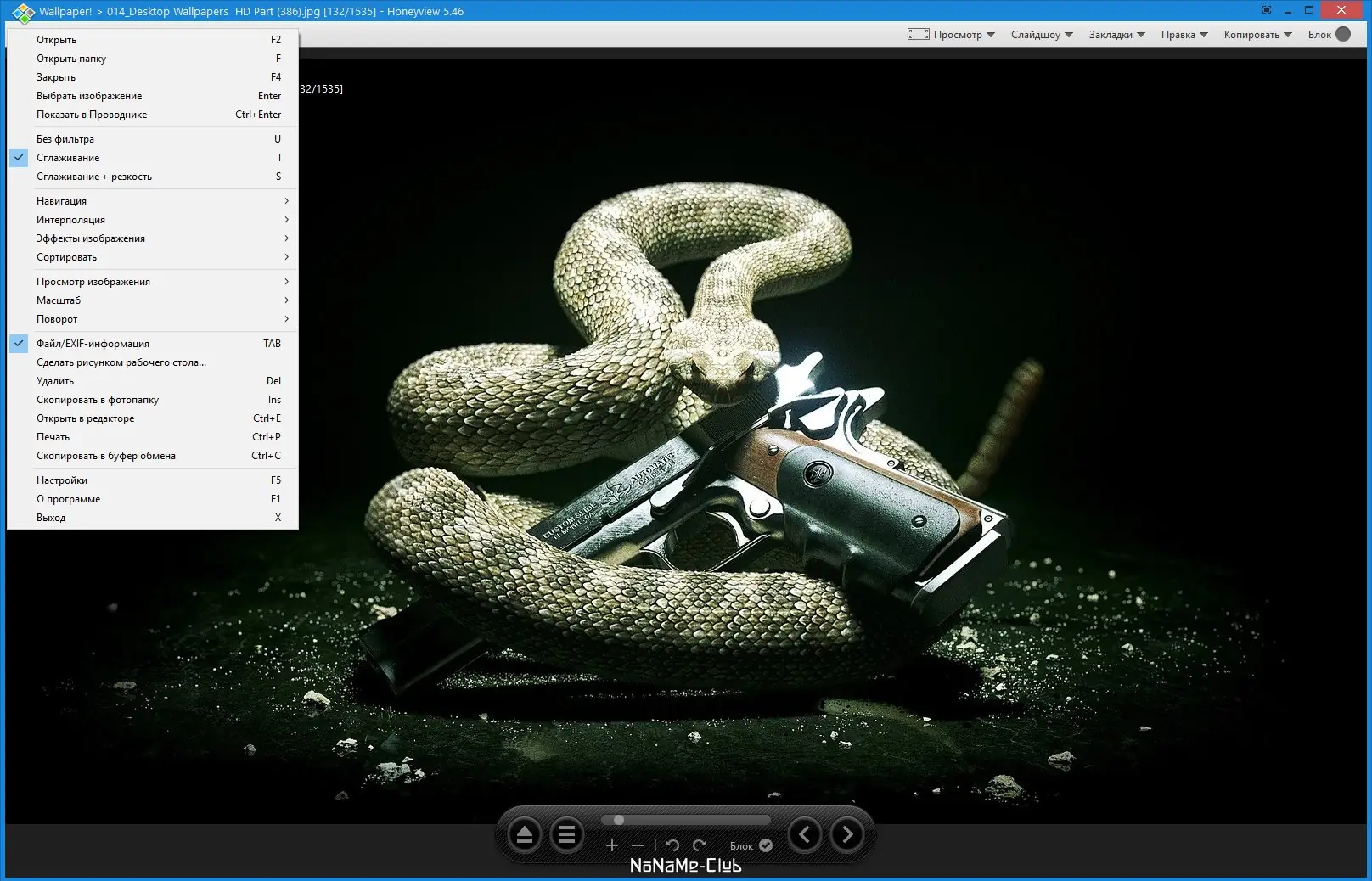Choose Открыть в редакторе
The width and height of the screenshot is (1372, 881).
point(153,418)
